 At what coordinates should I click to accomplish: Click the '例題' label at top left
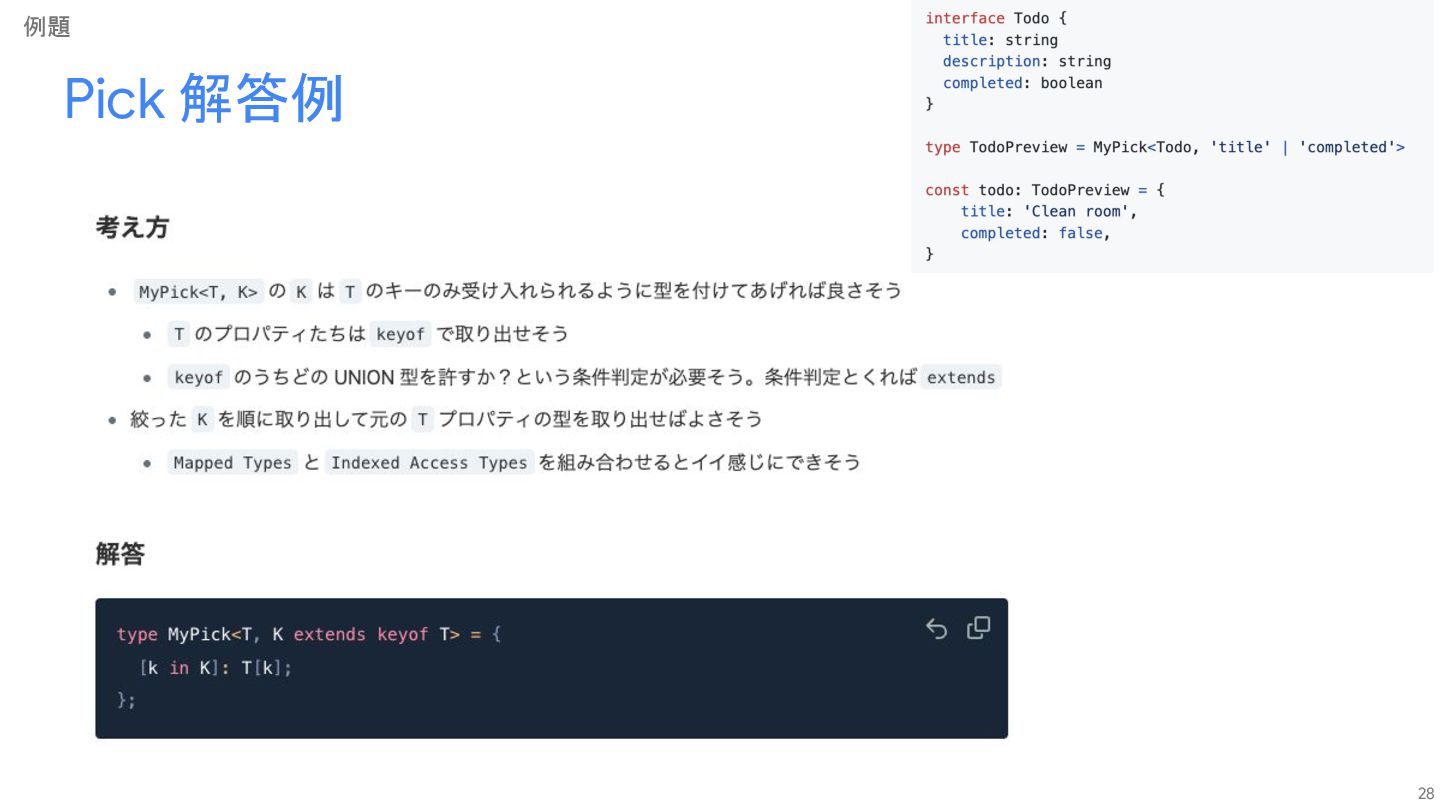point(47,27)
